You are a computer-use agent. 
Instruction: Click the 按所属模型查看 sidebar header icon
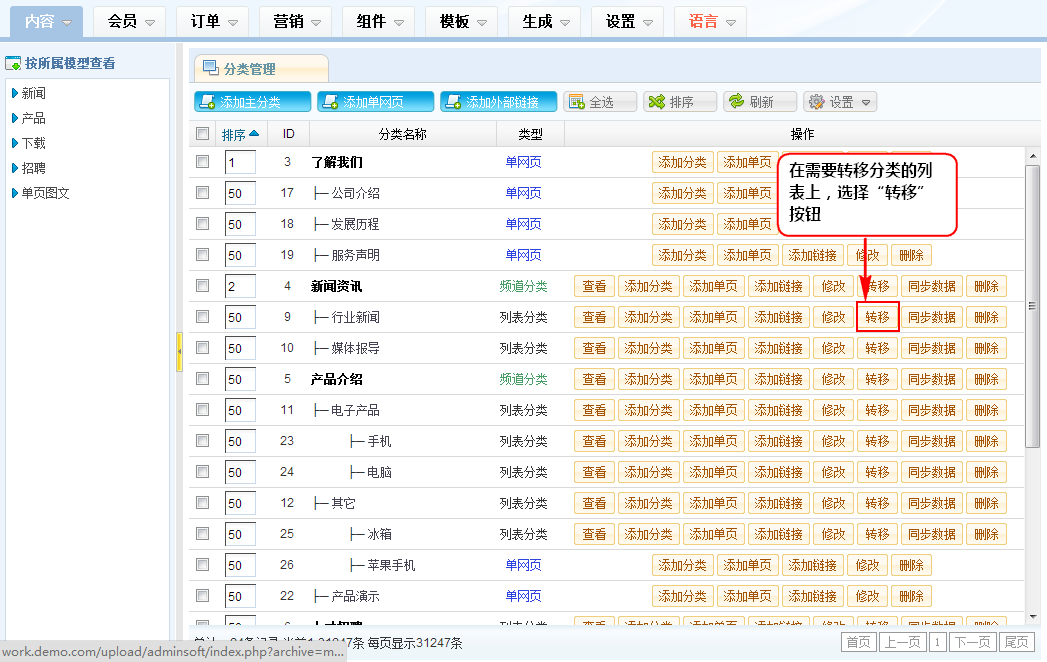[13, 63]
